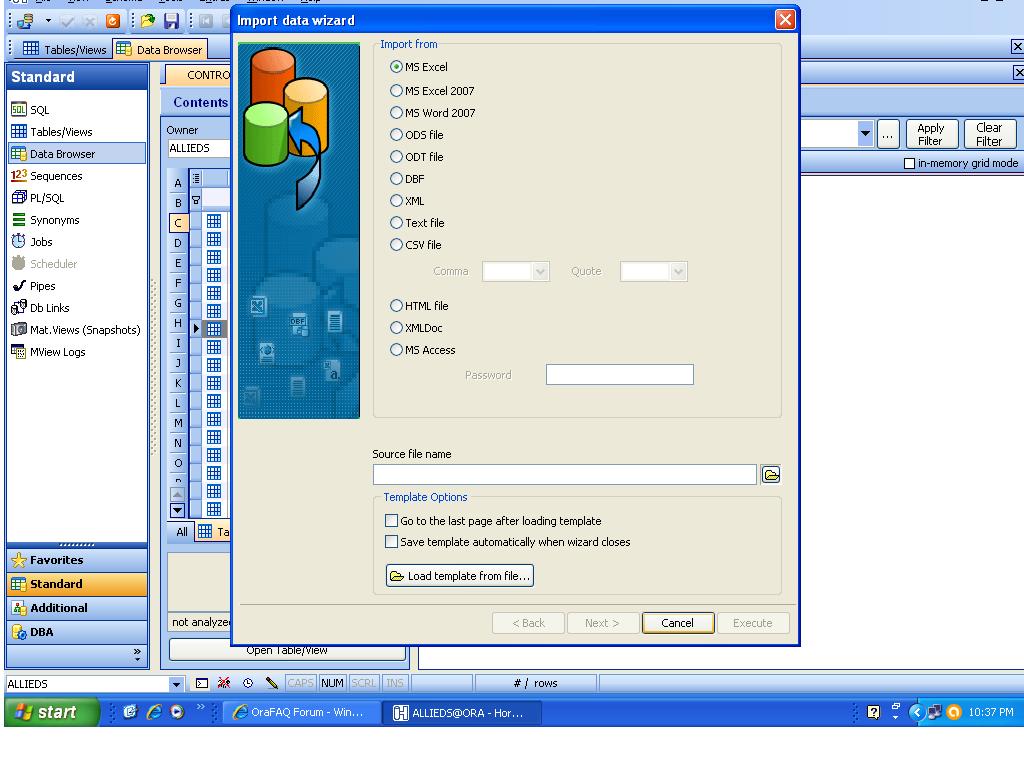
Task: Click the pencil icon in the status bar
Action: [x=272, y=684]
